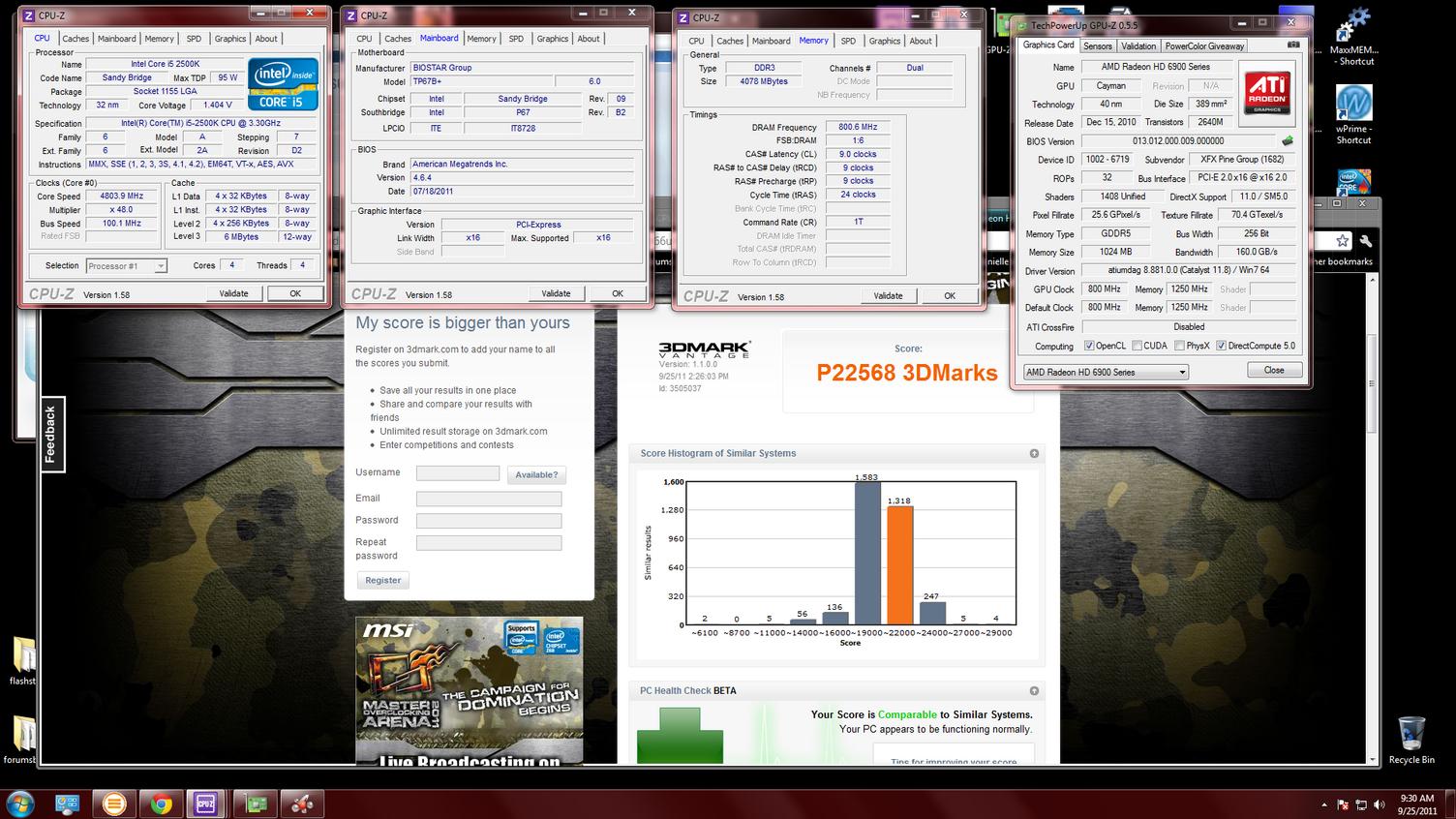Viewport: 1456px width, 819px height.
Task: Click the Register button
Action: tap(382, 580)
